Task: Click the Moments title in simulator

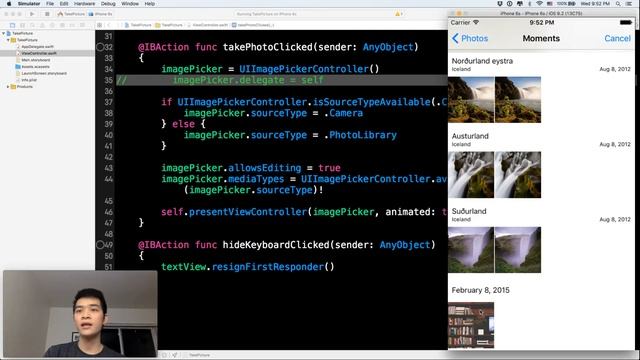Action: point(541,38)
